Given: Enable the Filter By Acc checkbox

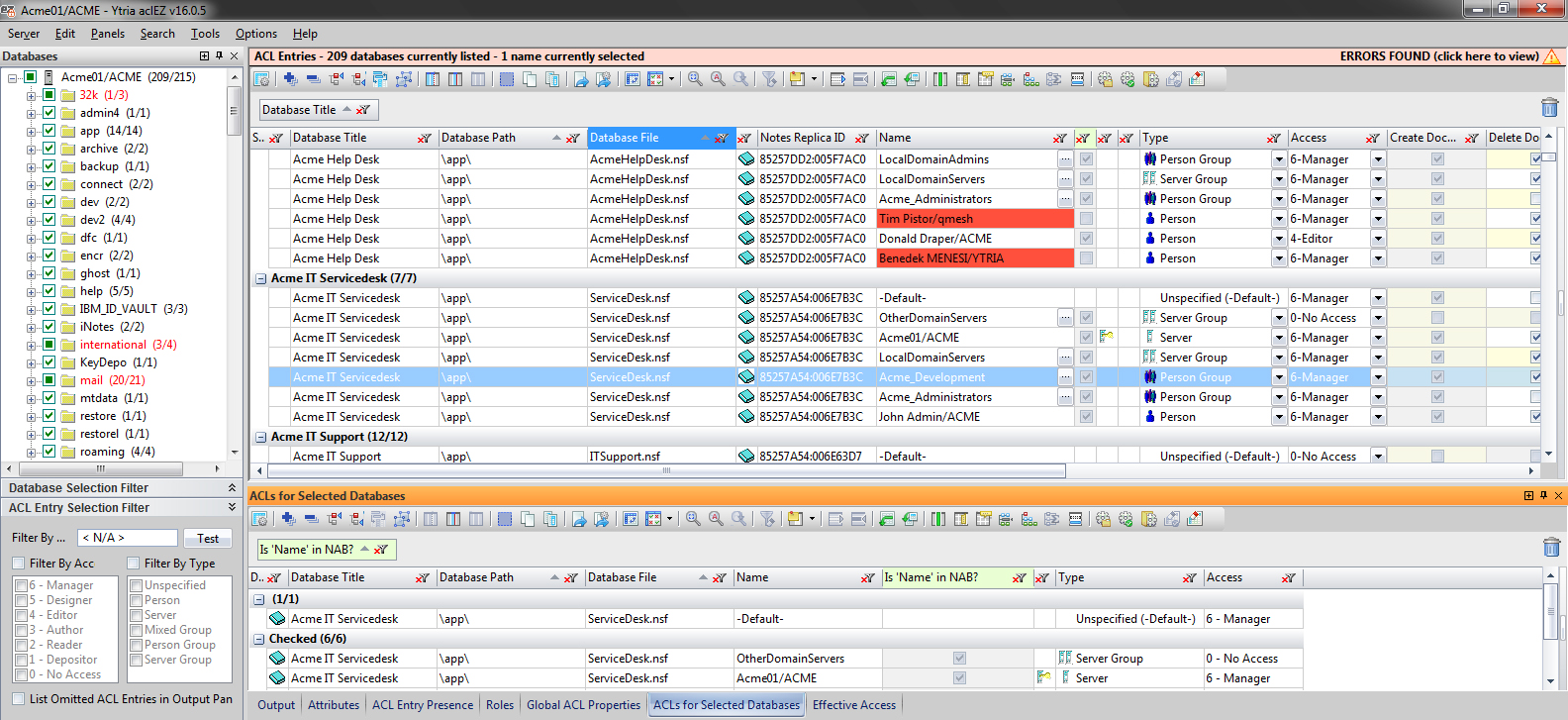Looking at the screenshot, I should [19, 564].
